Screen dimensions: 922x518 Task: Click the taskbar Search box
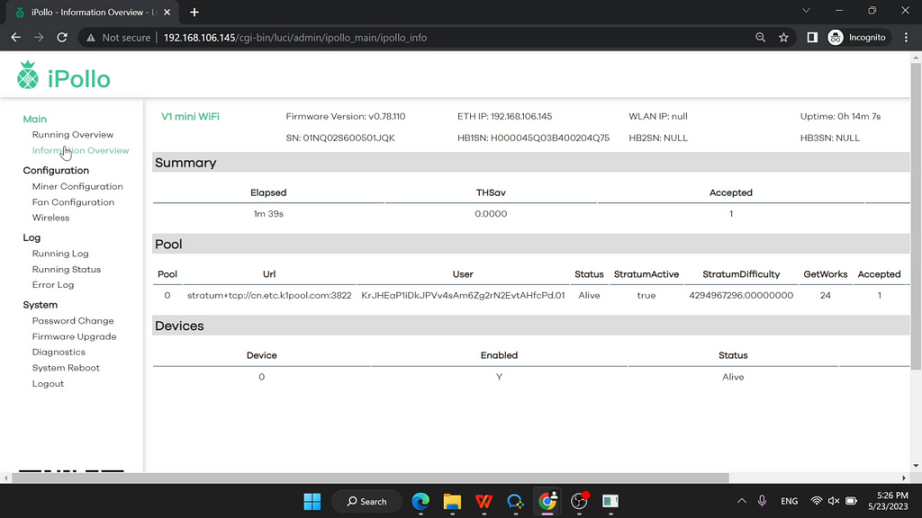point(367,502)
